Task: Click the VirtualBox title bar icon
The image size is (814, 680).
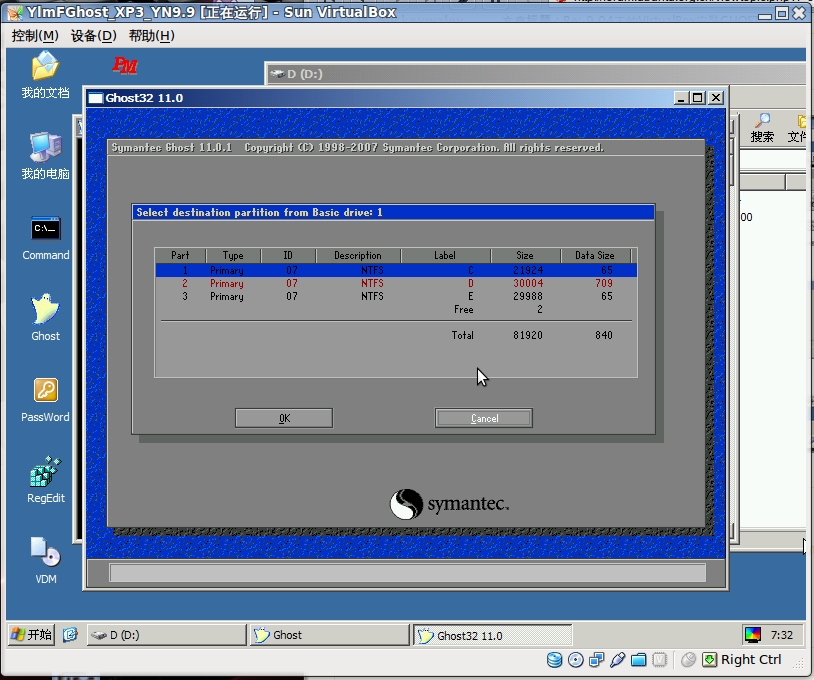Action: [x=15, y=12]
